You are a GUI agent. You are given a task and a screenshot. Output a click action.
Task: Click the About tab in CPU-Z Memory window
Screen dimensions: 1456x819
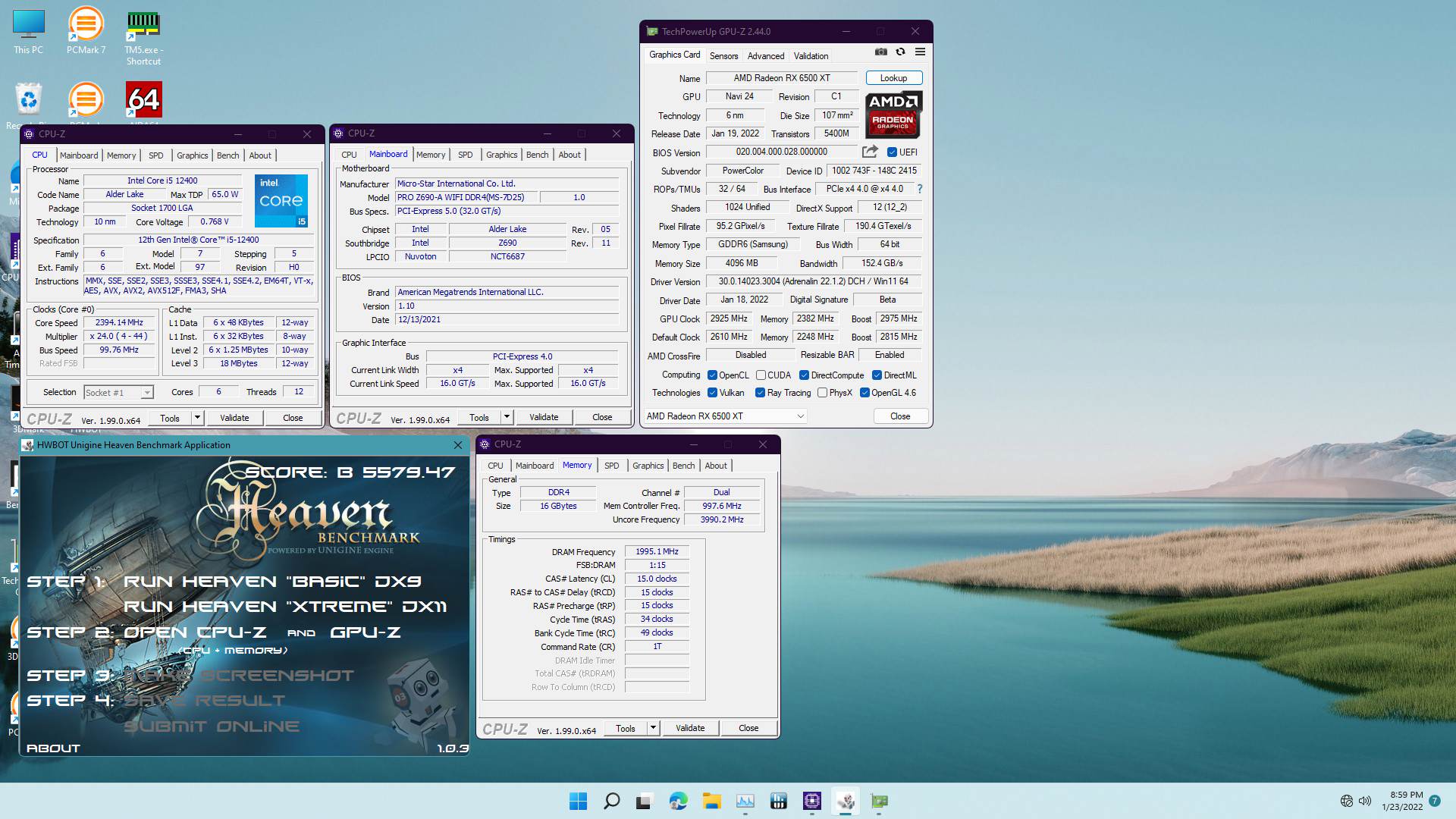[715, 466]
